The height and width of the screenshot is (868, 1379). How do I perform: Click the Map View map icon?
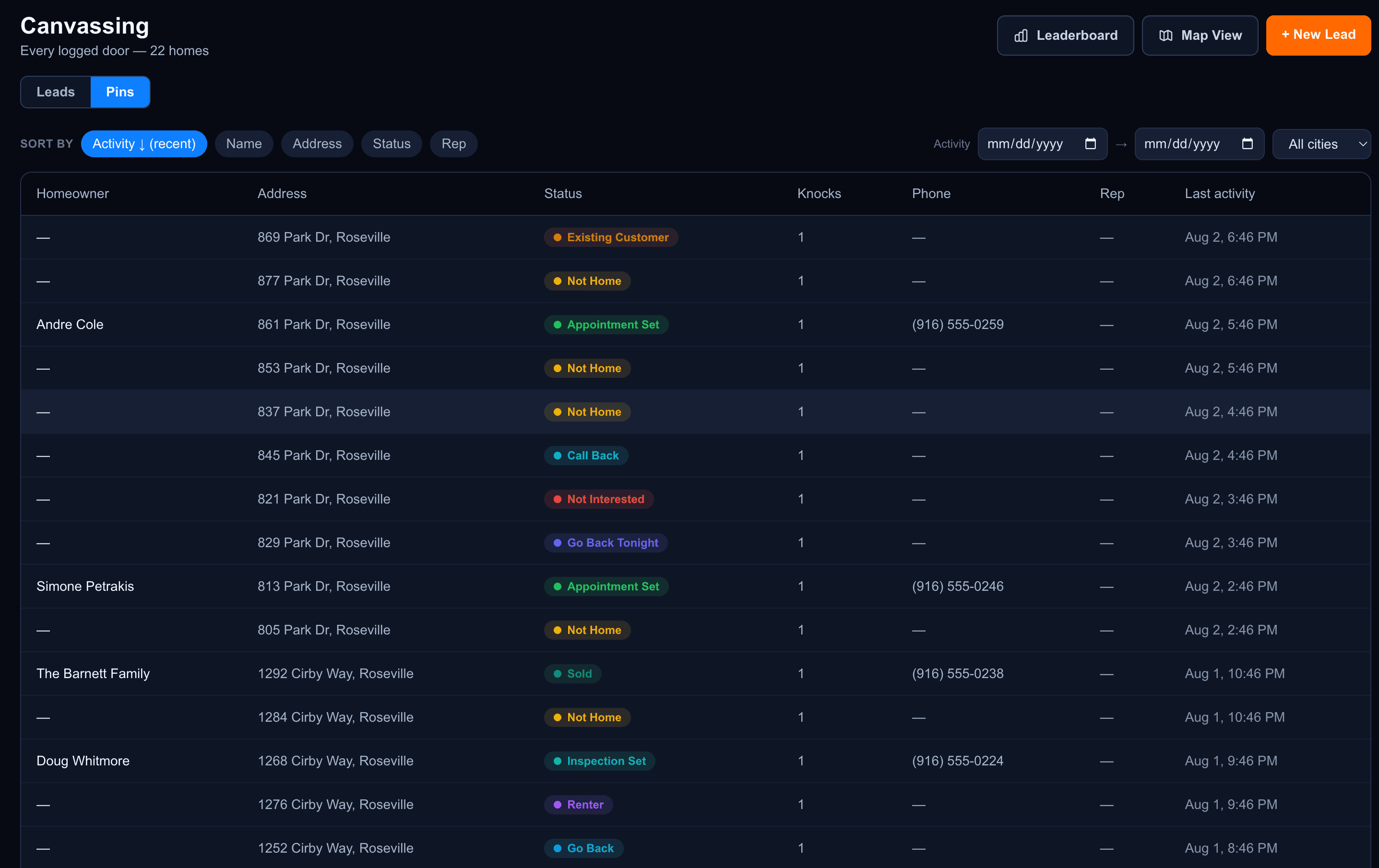tap(1165, 35)
